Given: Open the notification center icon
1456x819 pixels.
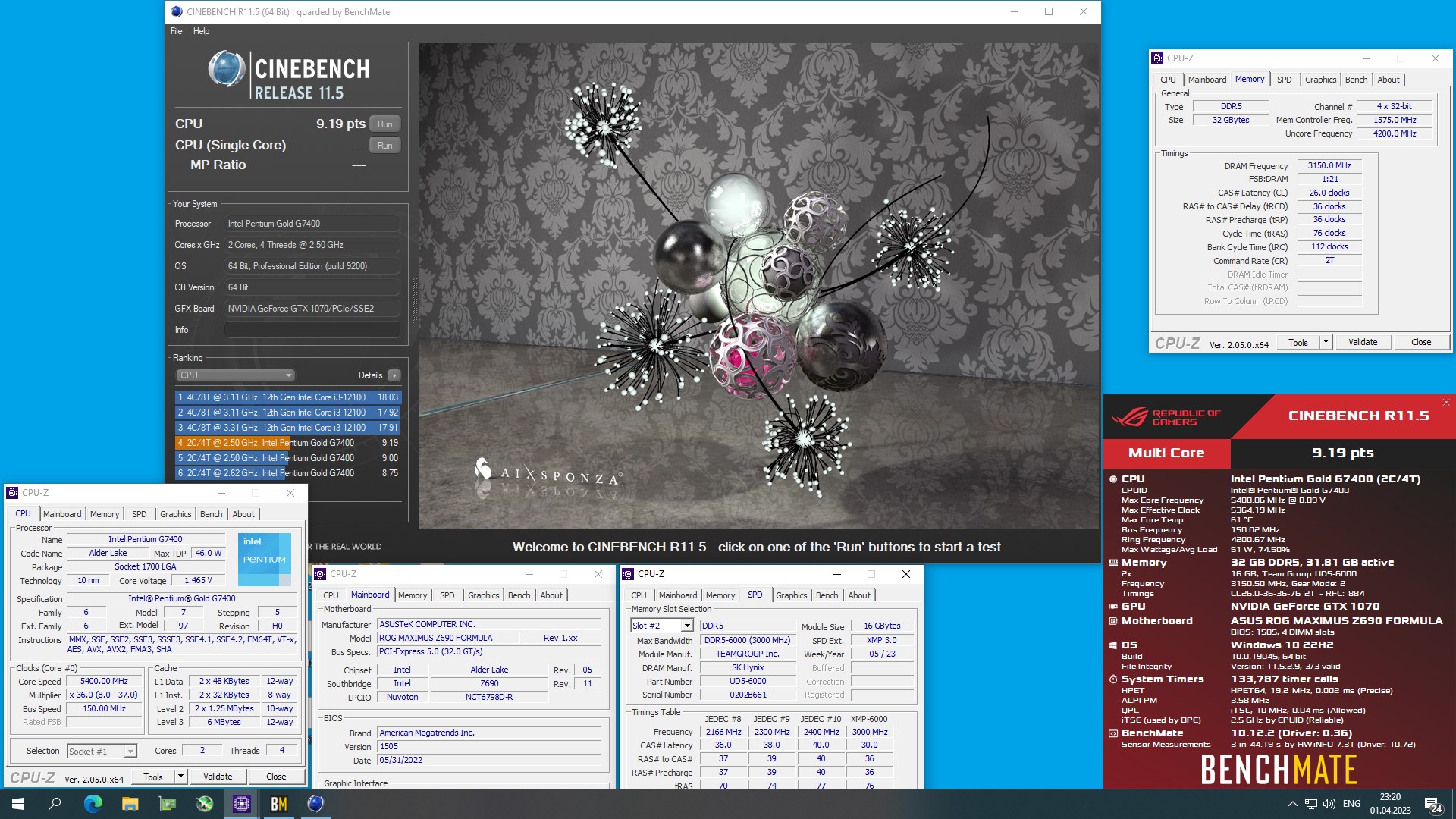Looking at the screenshot, I should click(1433, 805).
